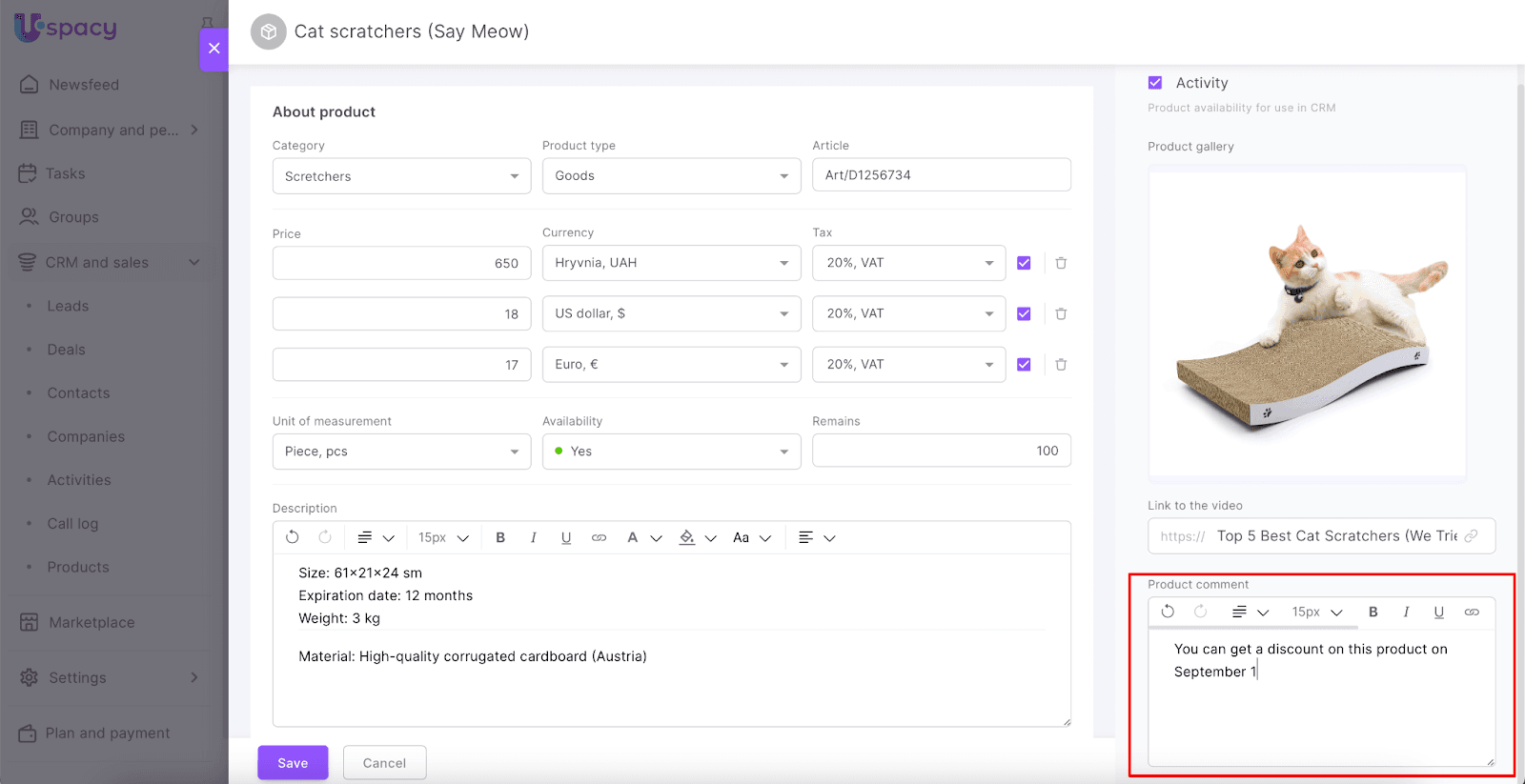The width and height of the screenshot is (1525, 784).
Task: Toggle the Activity checkbox
Action: [1155, 83]
